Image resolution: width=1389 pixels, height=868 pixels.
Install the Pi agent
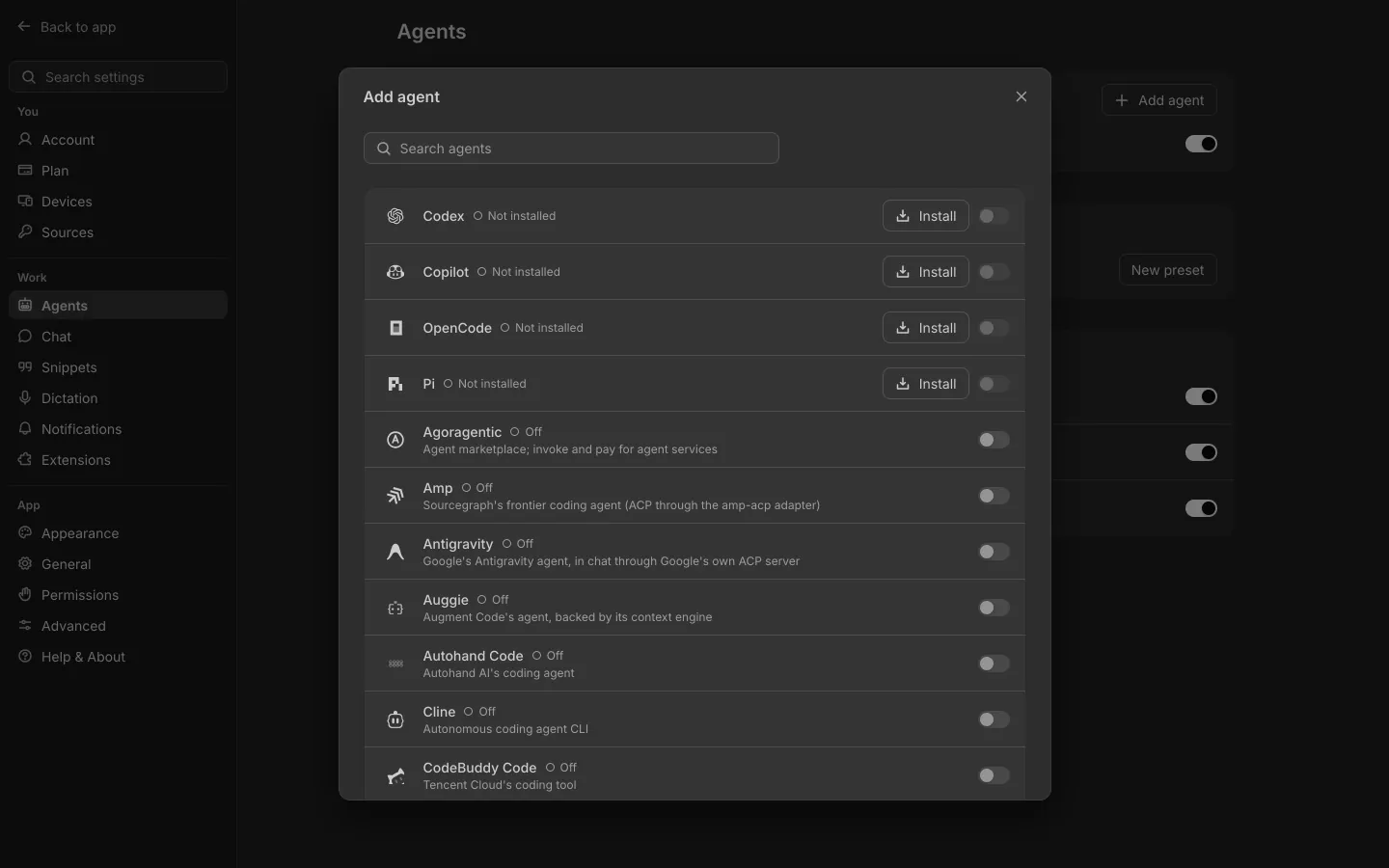coord(926,384)
